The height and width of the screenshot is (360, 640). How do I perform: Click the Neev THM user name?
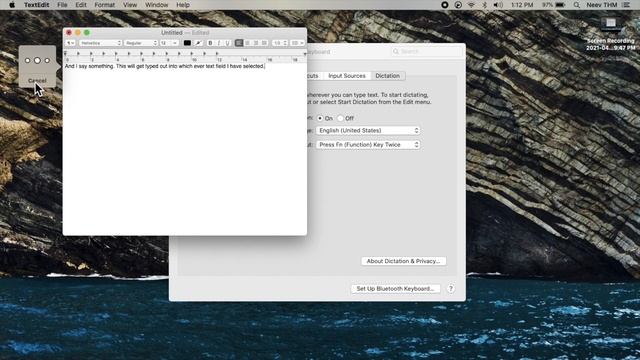(x=602, y=5)
